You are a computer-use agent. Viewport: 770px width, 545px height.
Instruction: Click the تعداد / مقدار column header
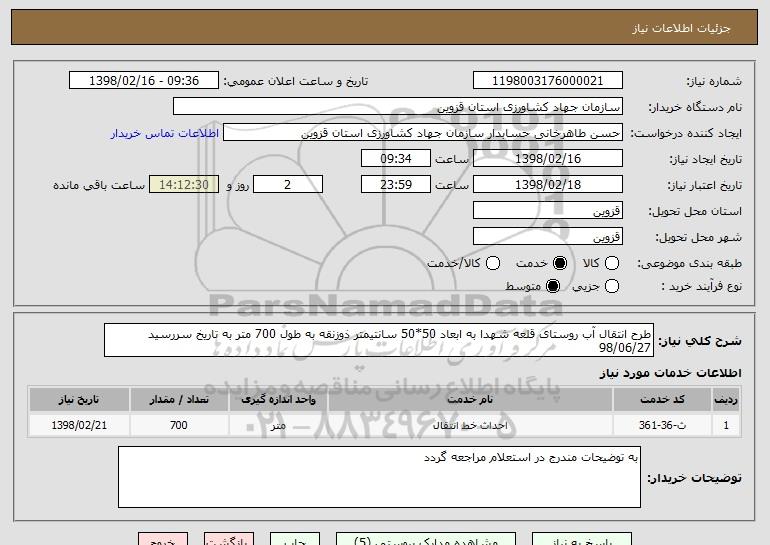click(x=179, y=400)
